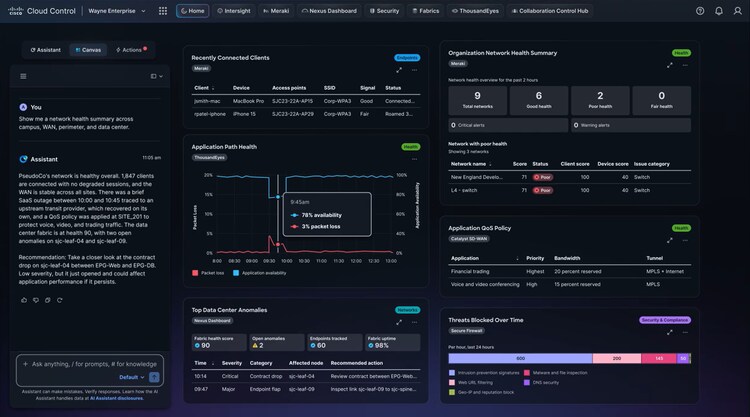
Task: Regenerate the assistant response
Action: tap(60, 300)
